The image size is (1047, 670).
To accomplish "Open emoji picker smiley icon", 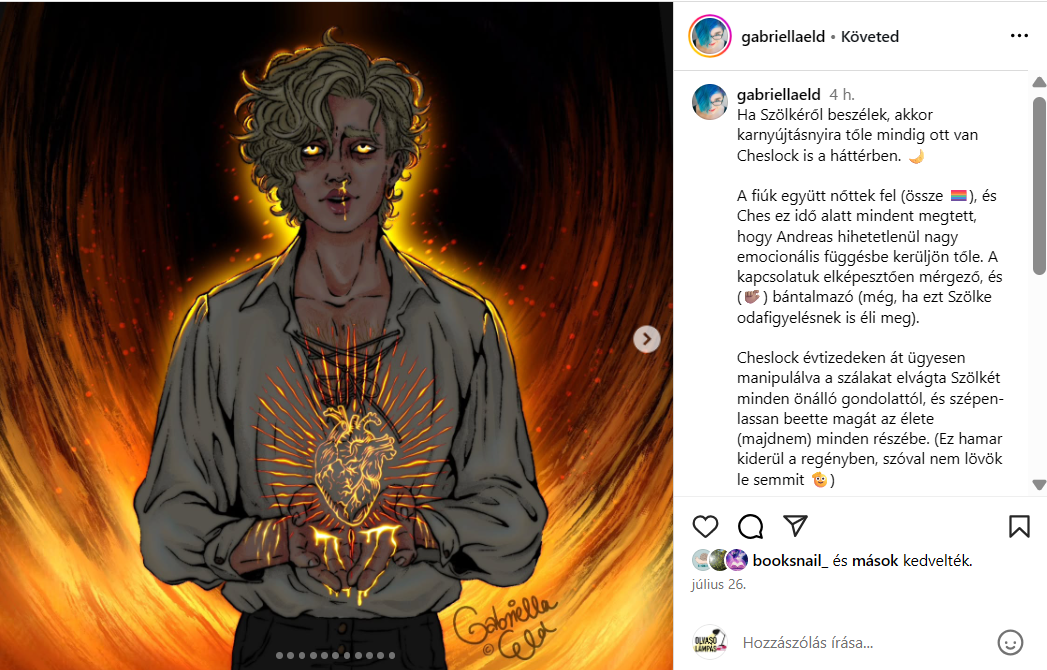I will point(1010,643).
